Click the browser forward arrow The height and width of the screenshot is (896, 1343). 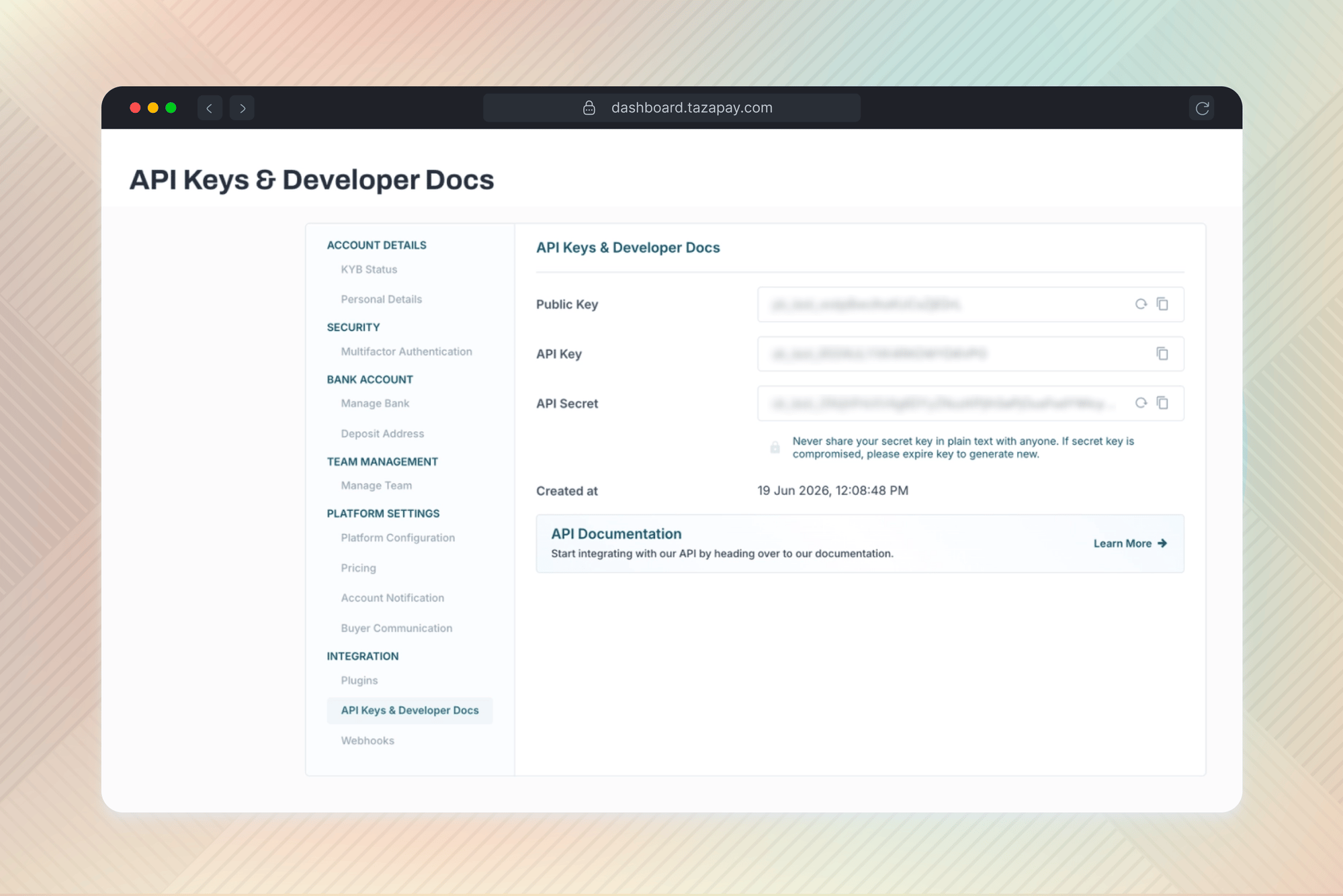click(242, 108)
